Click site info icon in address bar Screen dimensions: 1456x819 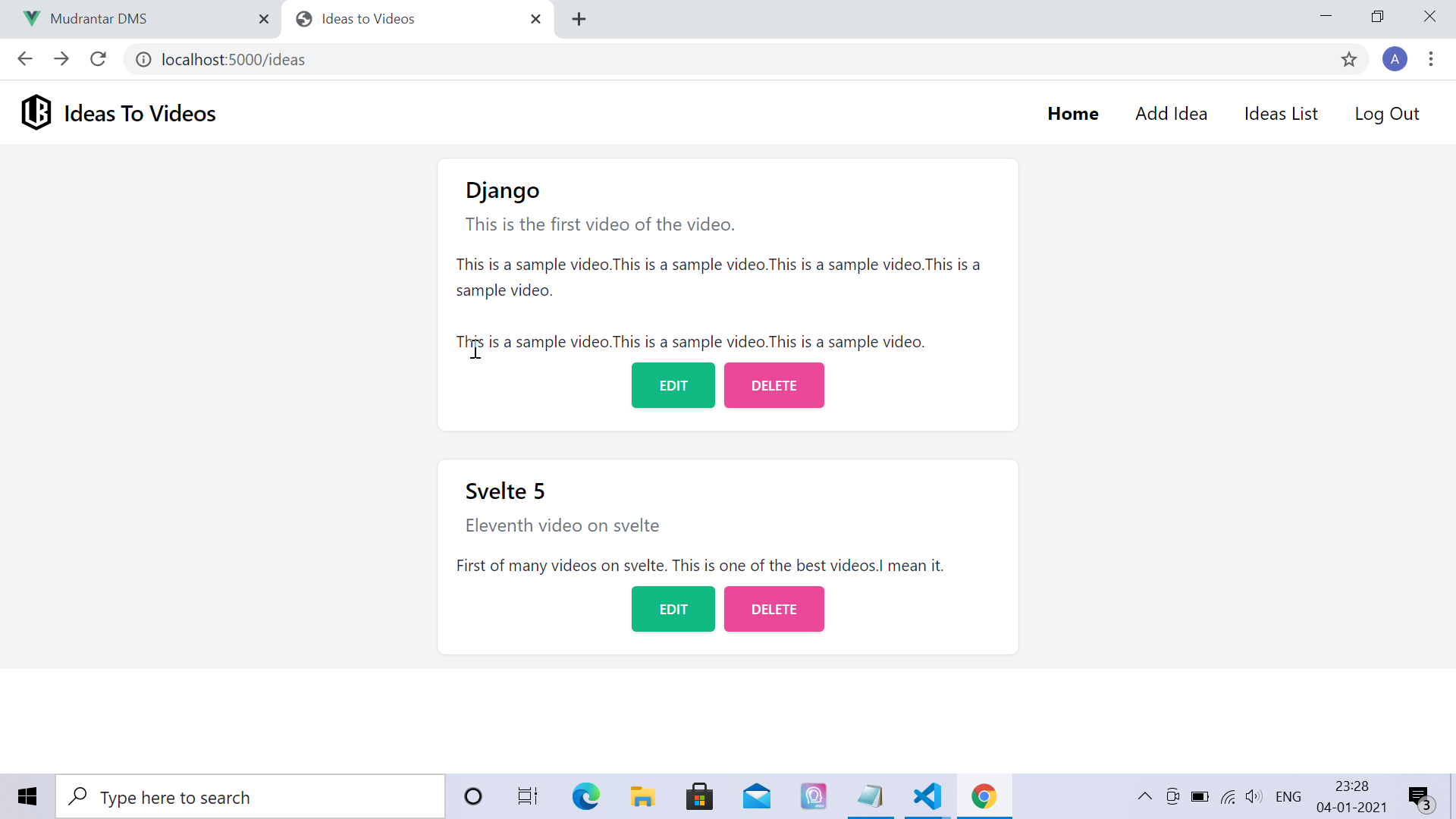pyautogui.click(x=143, y=59)
